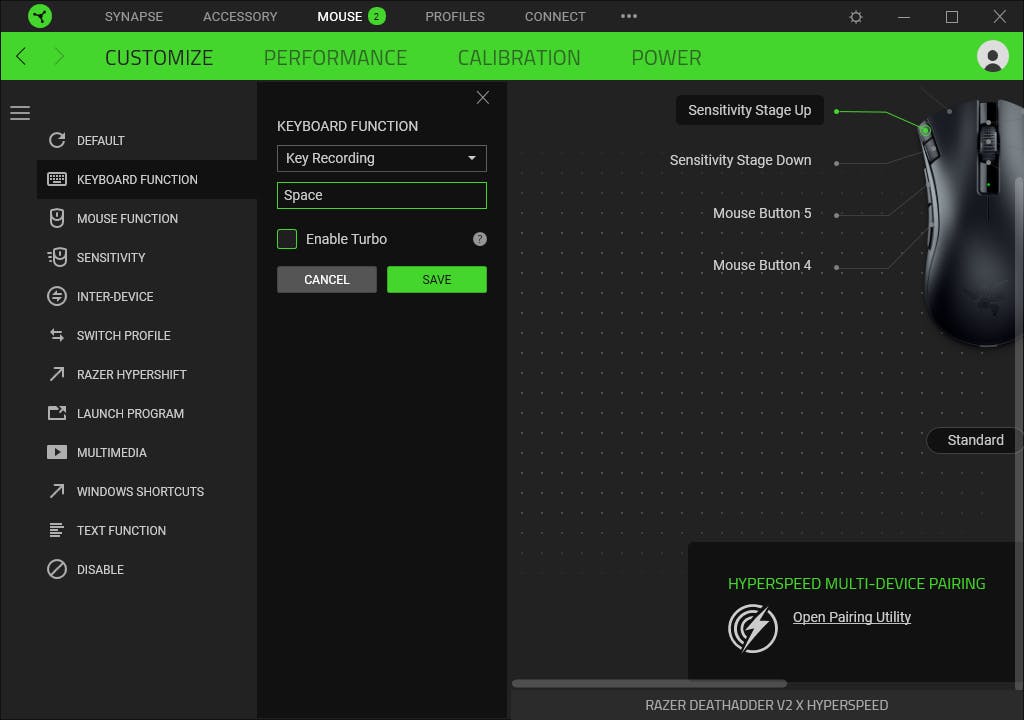Click the Razer DeathAdder V2 X HyperSpeed device name
Screen dimensions: 1024x720
click(x=766, y=705)
